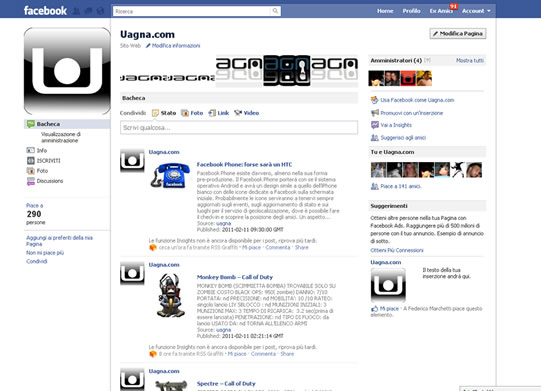Click Mostra tutti administrators link
The width and height of the screenshot is (541, 391).
[470, 60]
